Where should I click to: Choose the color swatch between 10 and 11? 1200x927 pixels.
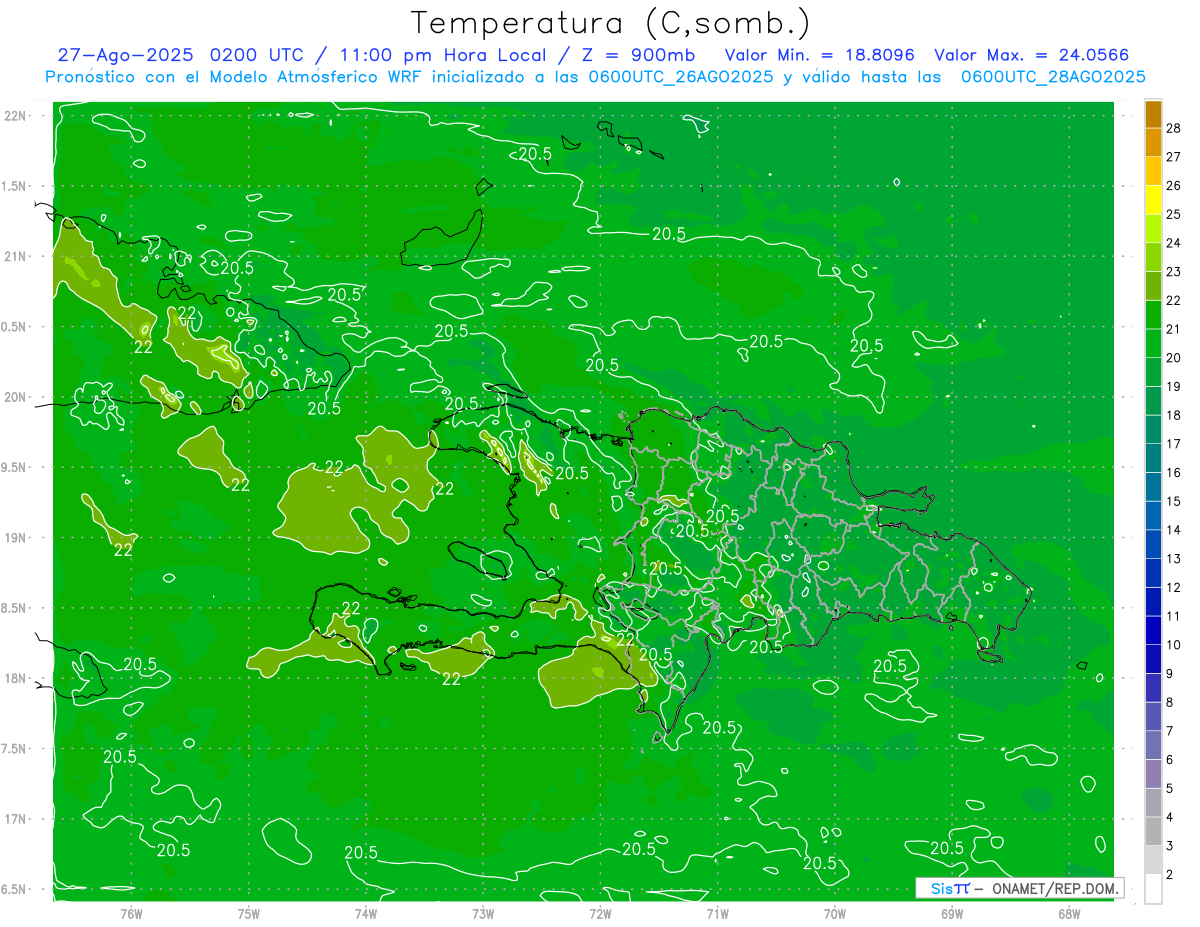coord(1153,631)
